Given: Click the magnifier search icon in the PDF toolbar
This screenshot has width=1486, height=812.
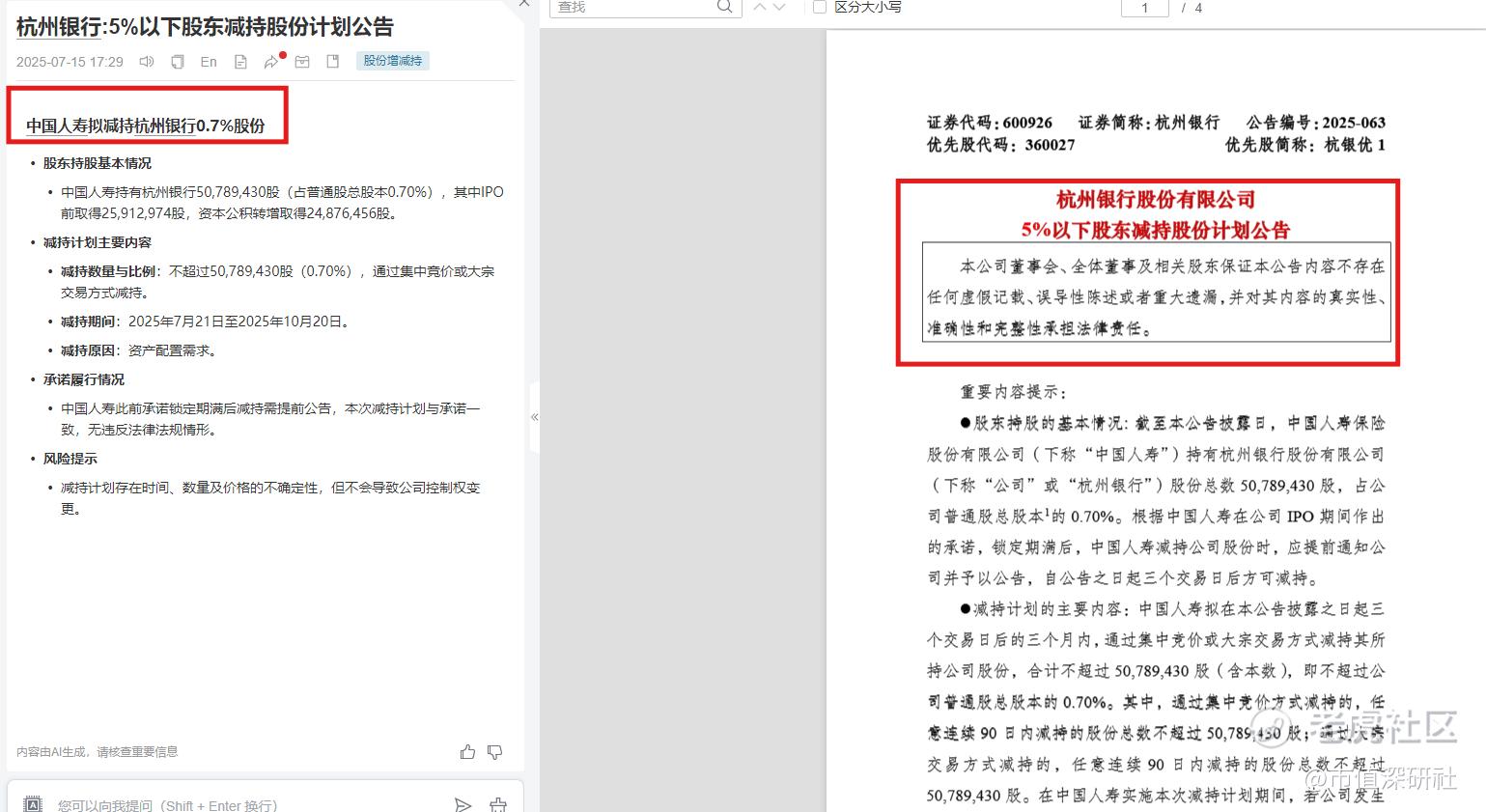Looking at the screenshot, I should pos(725,7).
